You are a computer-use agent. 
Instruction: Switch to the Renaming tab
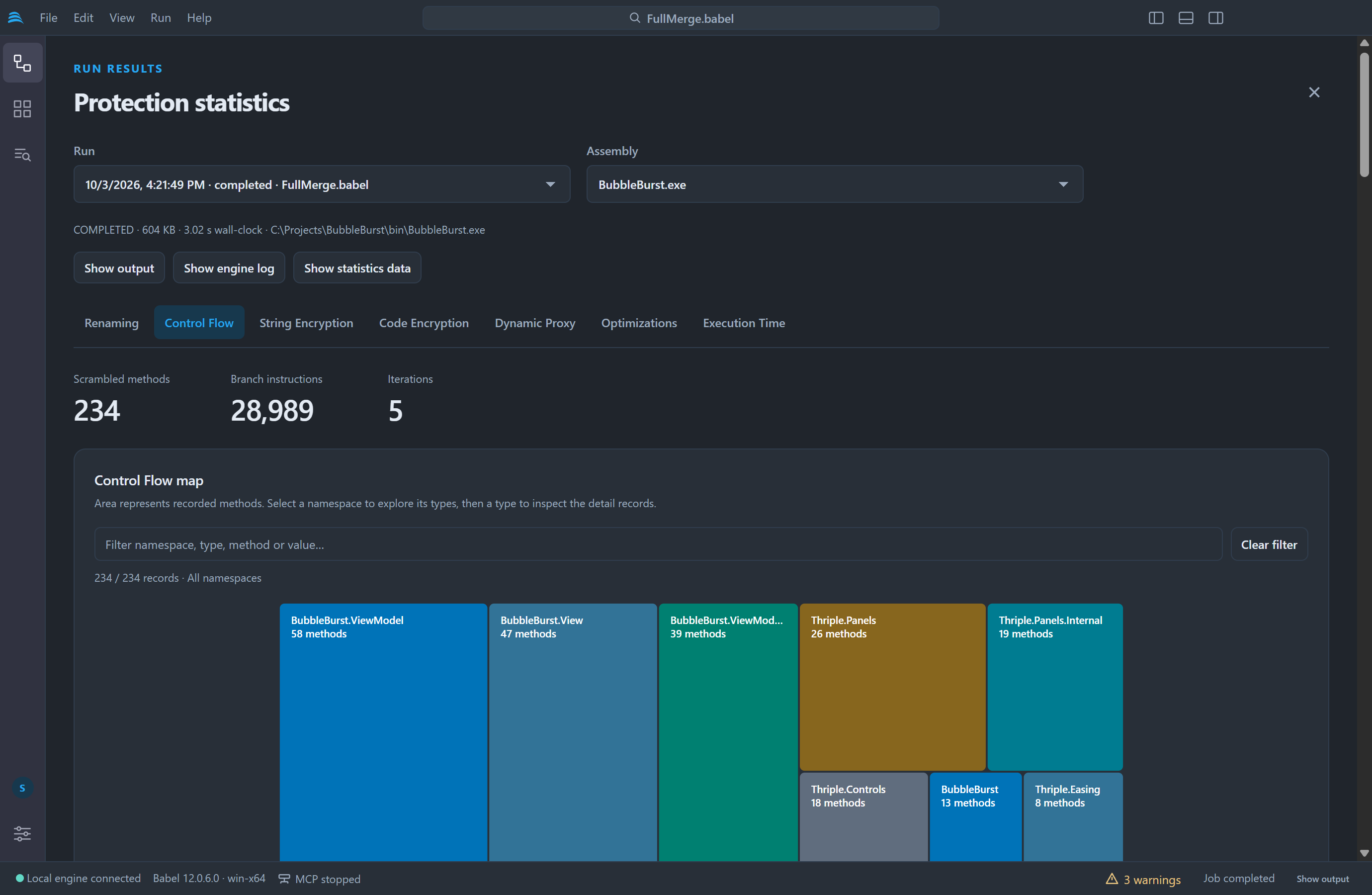tap(111, 323)
